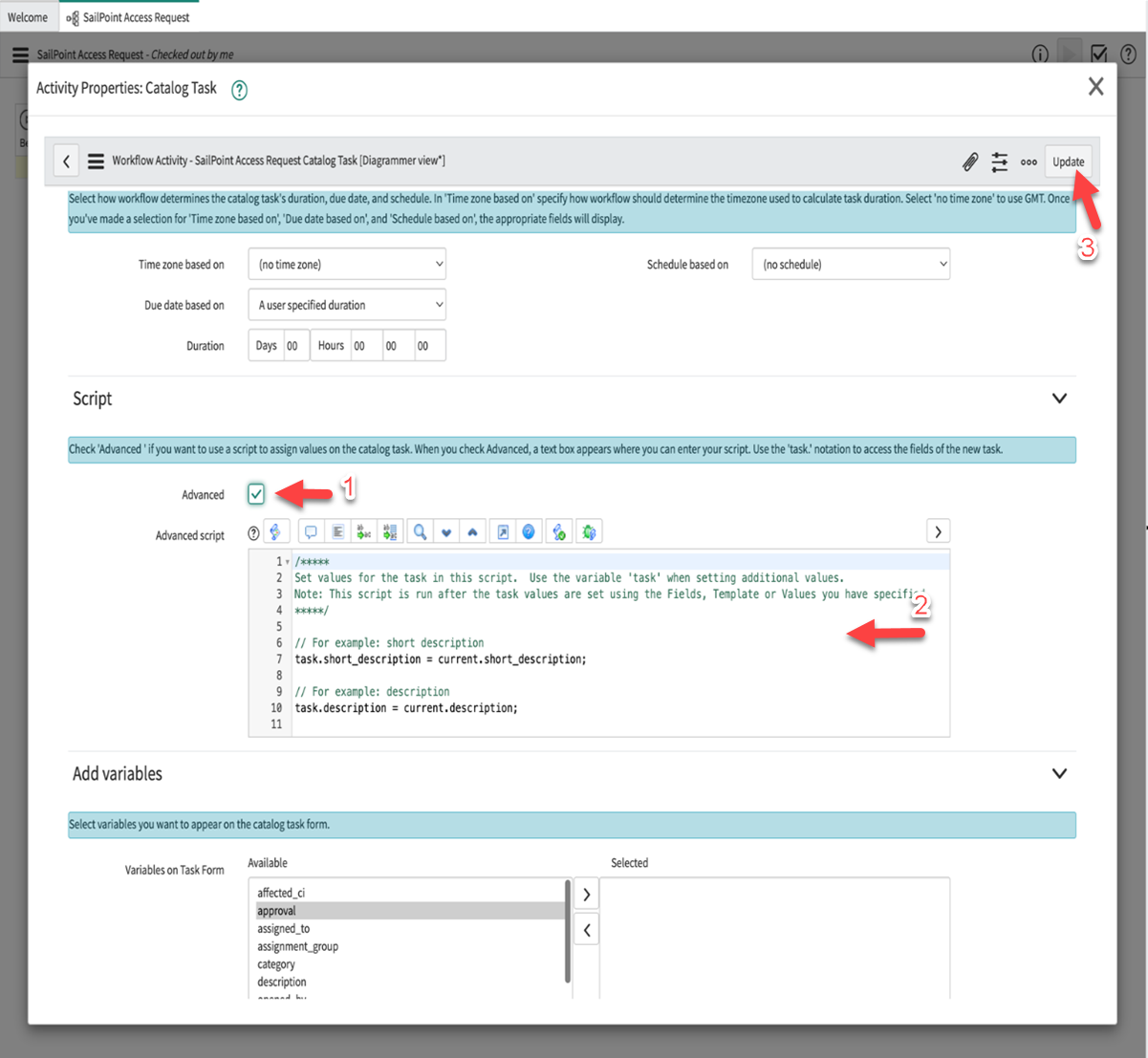The width and height of the screenshot is (1148, 1058).
Task: Click the workflow info icon in the header
Action: pyautogui.click(x=1040, y=54)
